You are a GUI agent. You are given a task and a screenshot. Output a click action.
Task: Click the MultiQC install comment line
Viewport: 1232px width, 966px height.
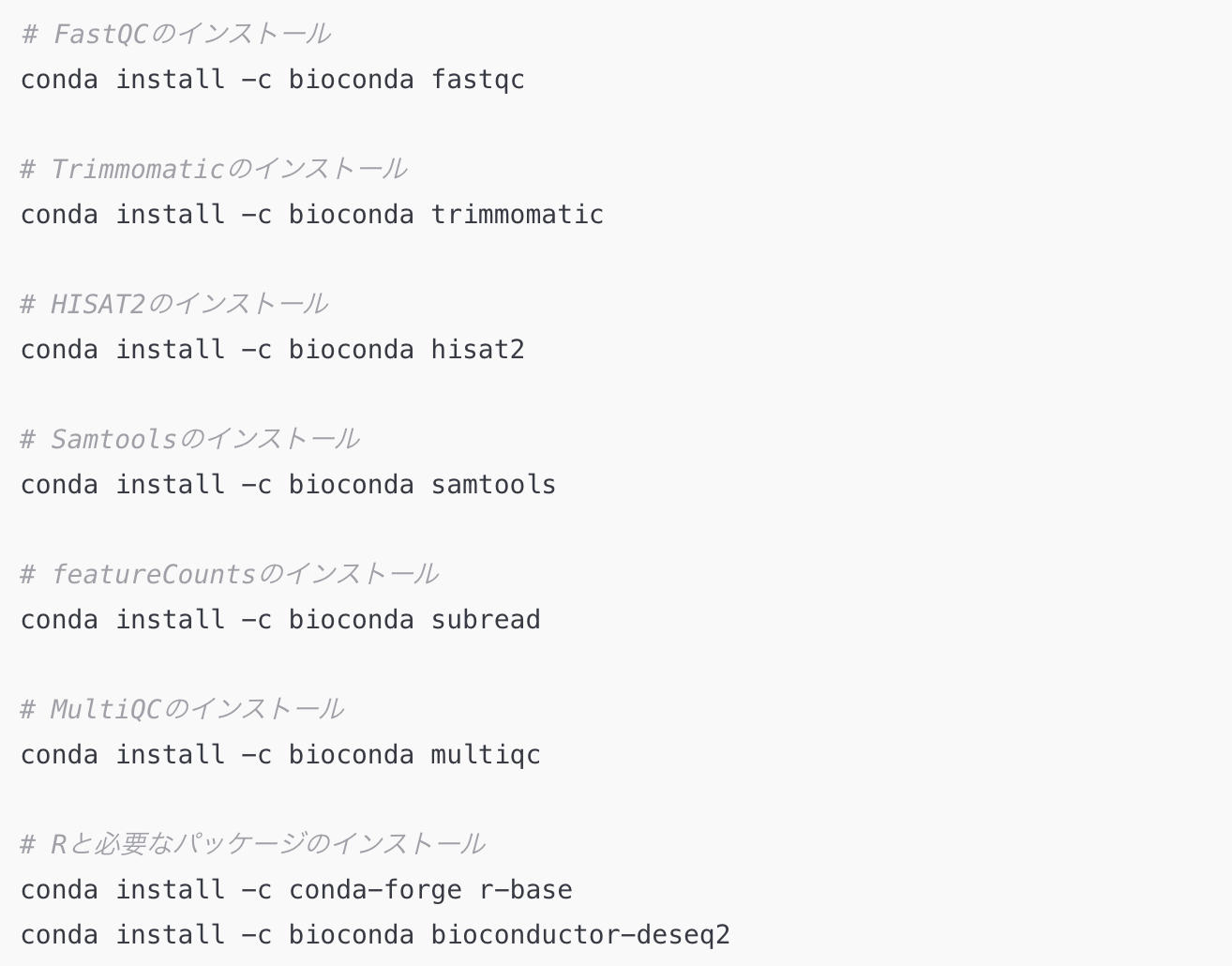182,709
